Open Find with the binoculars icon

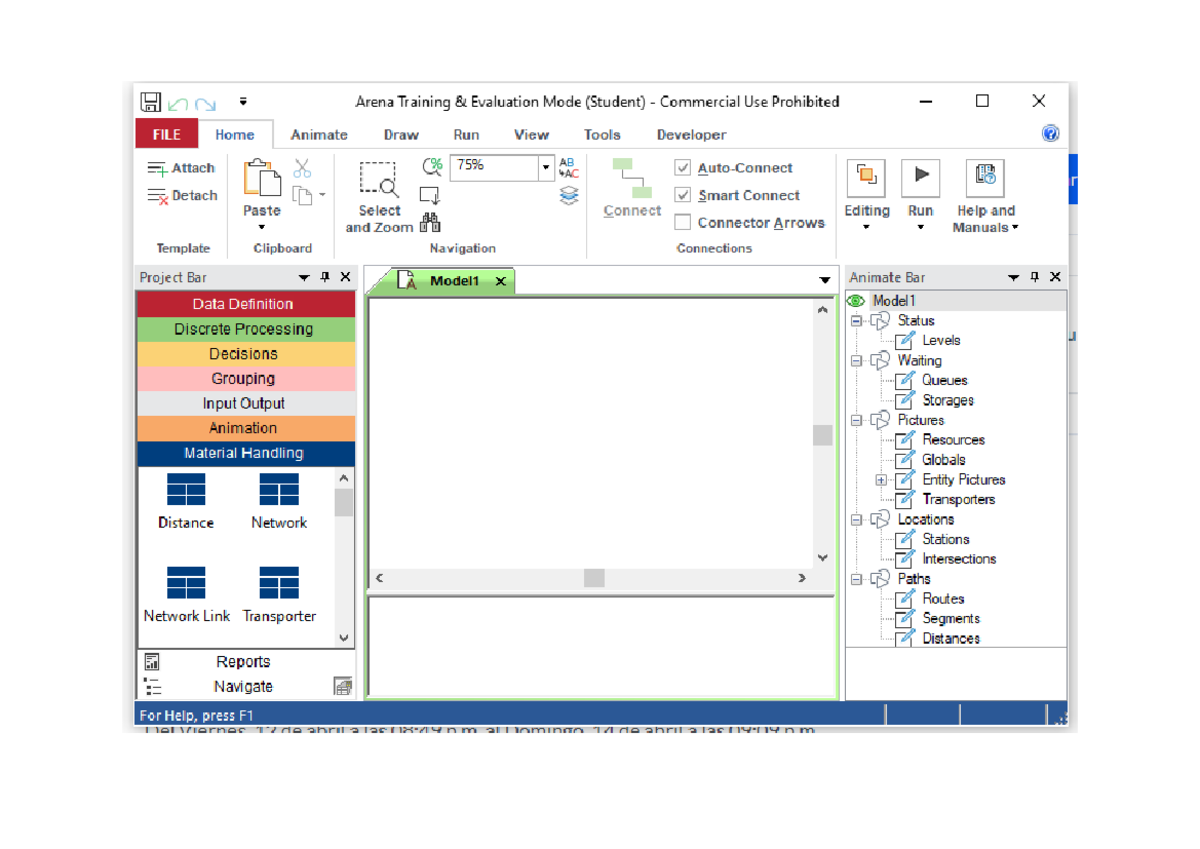430,222
